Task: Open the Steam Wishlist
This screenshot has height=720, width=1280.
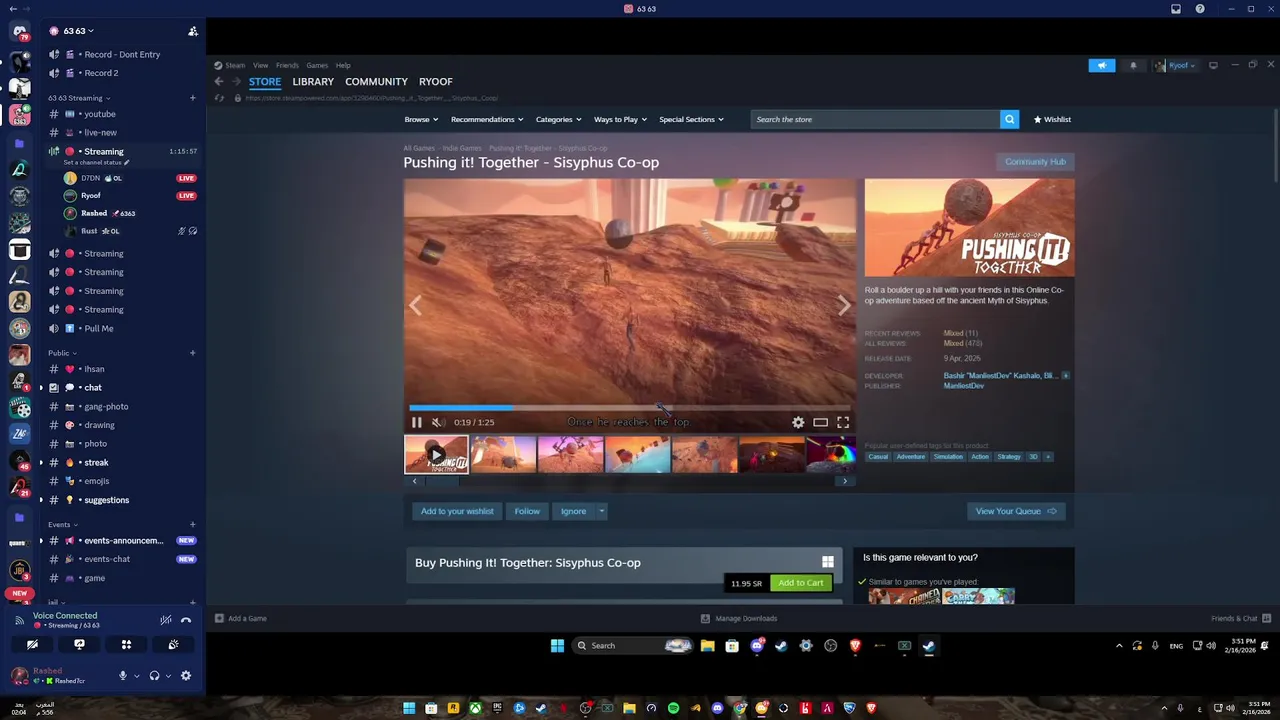Action: coord(1052,119)
